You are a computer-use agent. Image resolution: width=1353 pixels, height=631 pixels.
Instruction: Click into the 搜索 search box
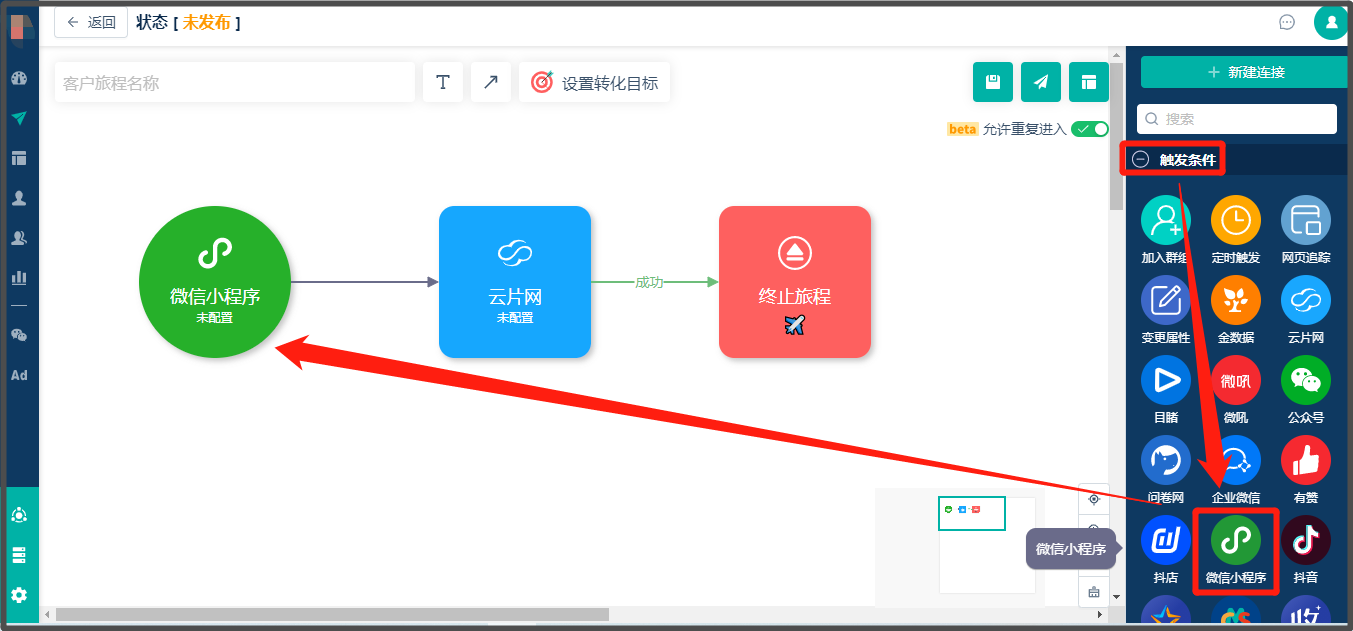pyautogui.click(x=1237, y=118)
